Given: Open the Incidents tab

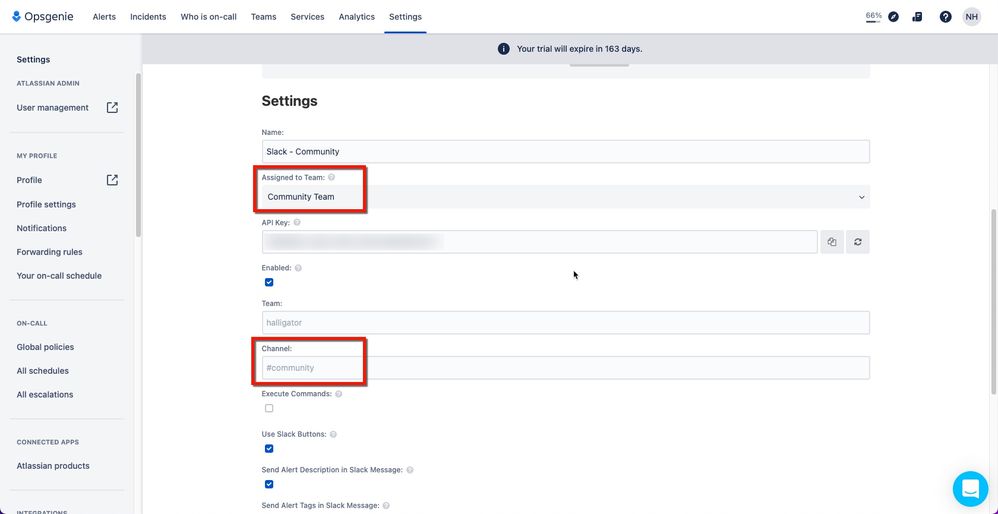Looking at the screenshot, I should coord(148,17).
